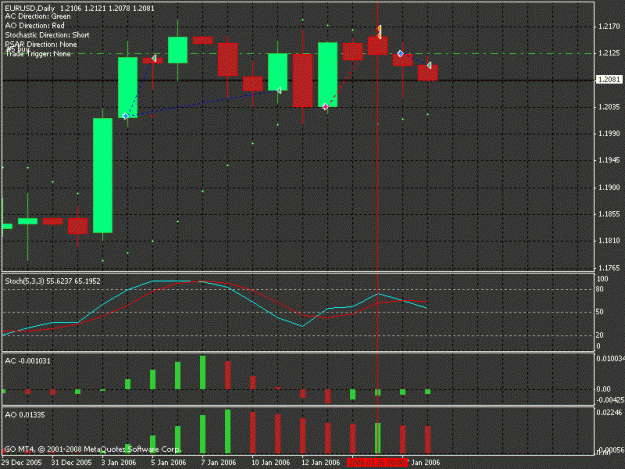Click the 0.02246 value on AO scale
Screen dimensions: 625x469
point(609,412)
